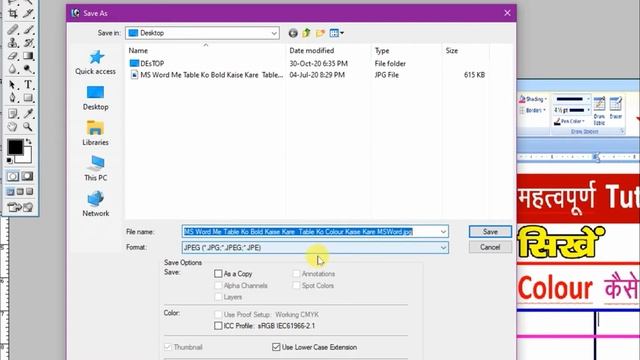Open Quick access in places bar
Screen dimensions: 640x360
(96, 62)
